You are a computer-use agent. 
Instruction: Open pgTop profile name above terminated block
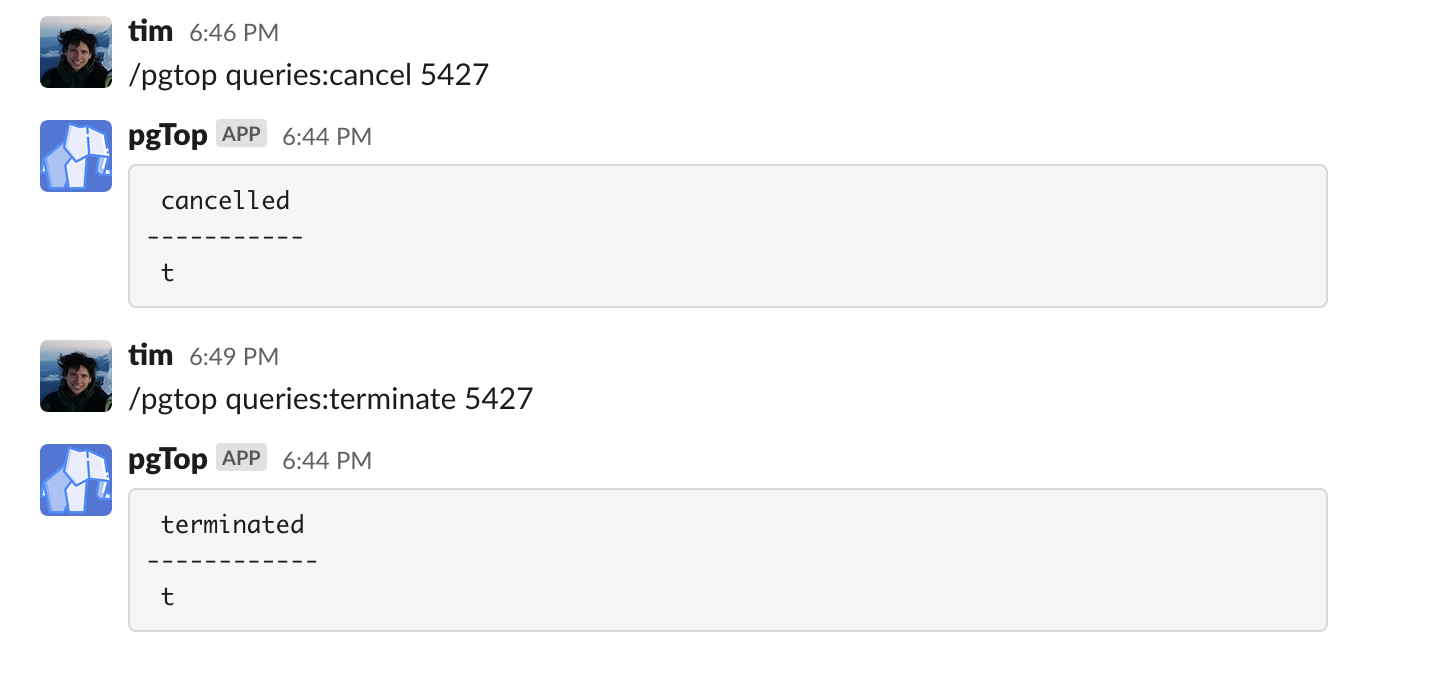coord(168,460)
